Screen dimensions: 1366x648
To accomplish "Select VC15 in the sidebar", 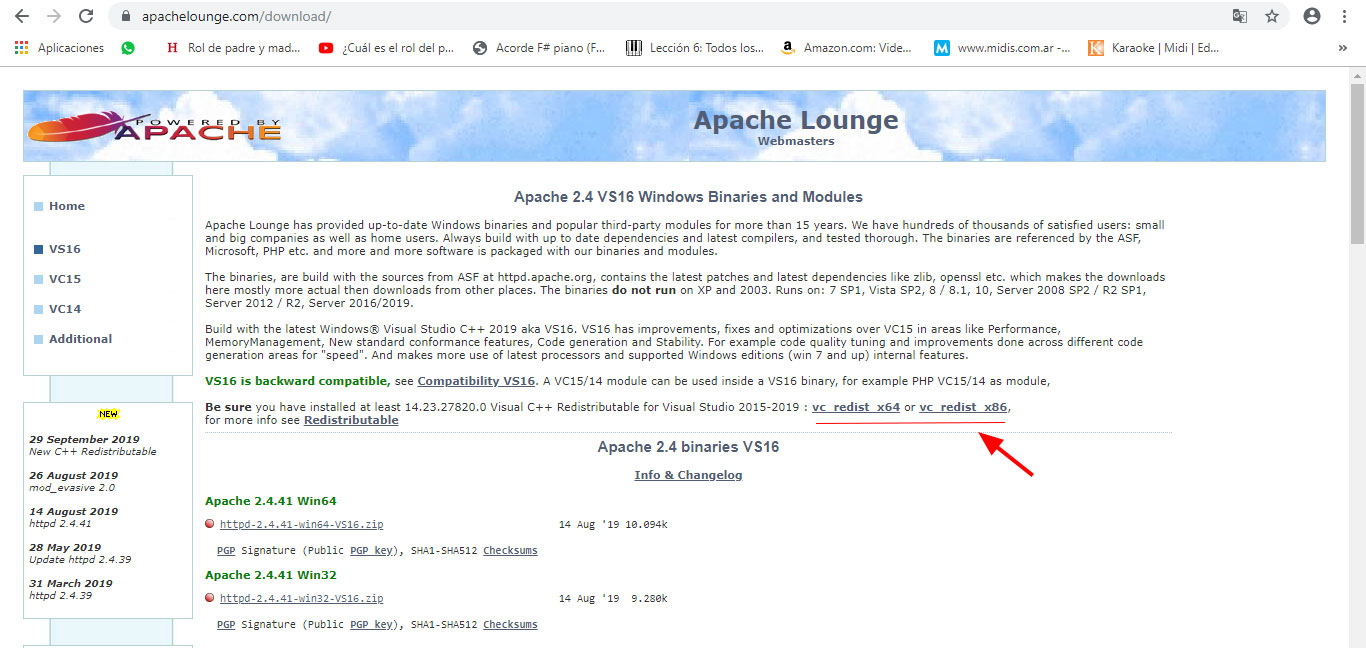I will coord(64,279).
